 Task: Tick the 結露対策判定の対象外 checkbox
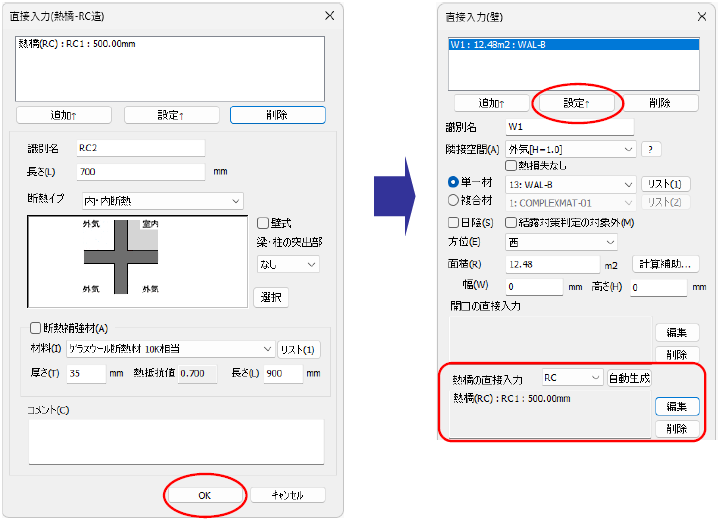point(512,222)
